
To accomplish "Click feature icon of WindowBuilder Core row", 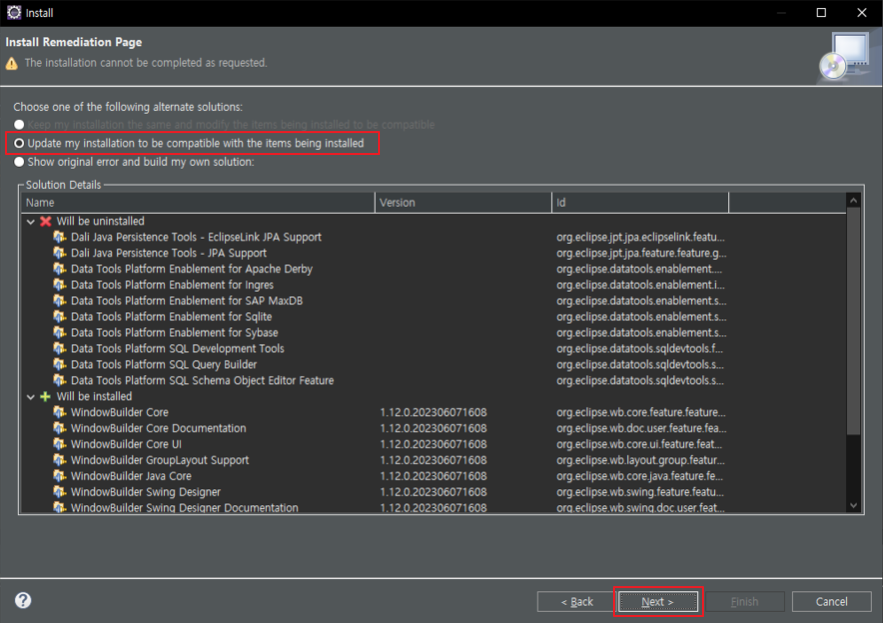I will 60,412.
